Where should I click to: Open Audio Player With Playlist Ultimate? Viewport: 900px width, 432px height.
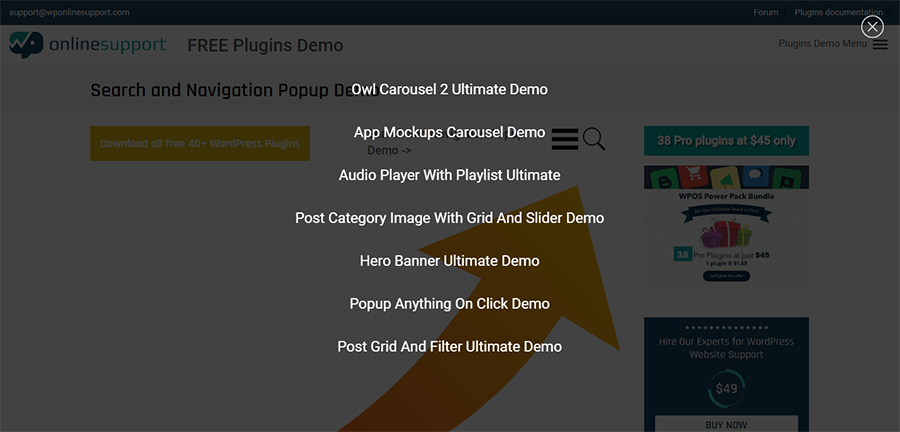449,175
